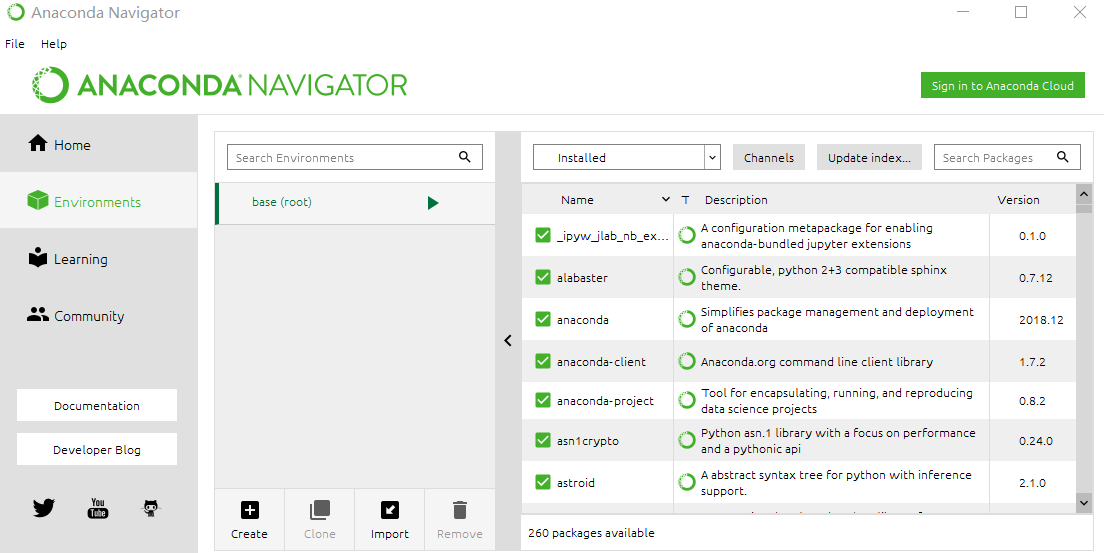Go to the Home tab
Viewport: 1104px width, 553px height.
[99, 144]
